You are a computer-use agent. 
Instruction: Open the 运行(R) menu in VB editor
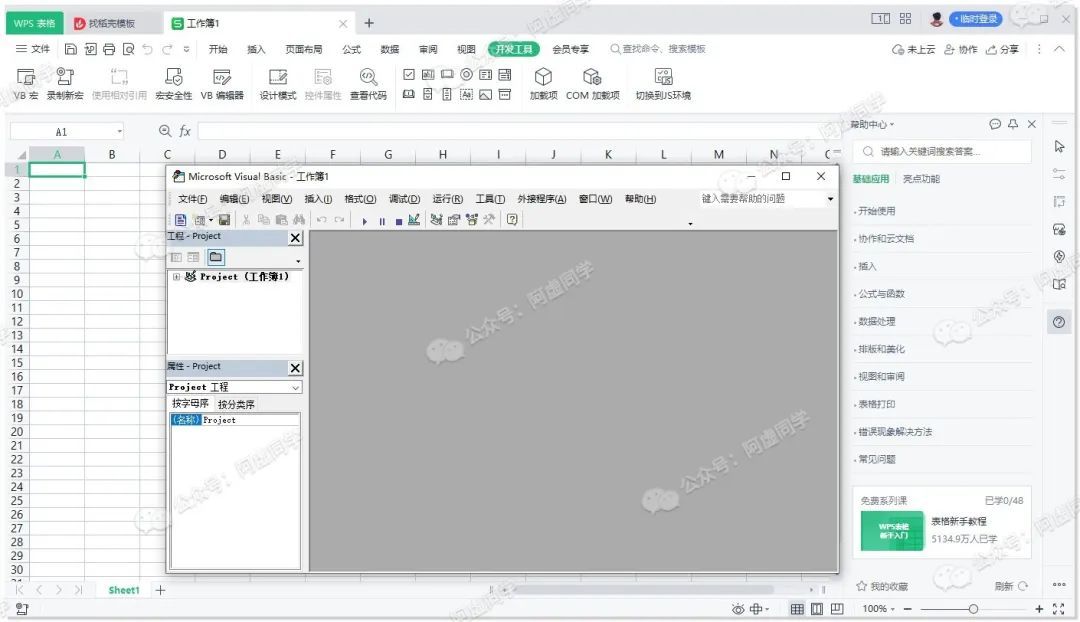448,199
